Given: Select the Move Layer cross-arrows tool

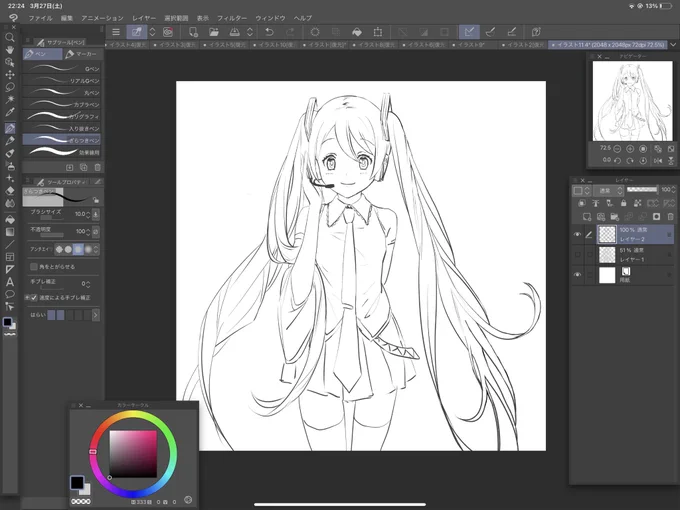Looking at the screenshot, I should click(x=10, y=75).
